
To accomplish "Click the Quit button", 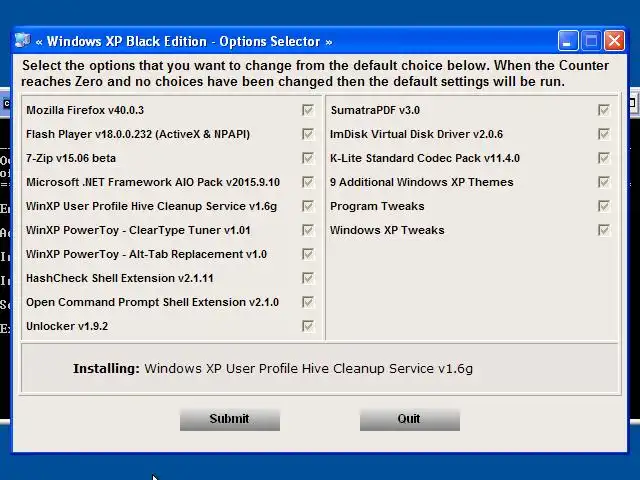I will [410, 420].
